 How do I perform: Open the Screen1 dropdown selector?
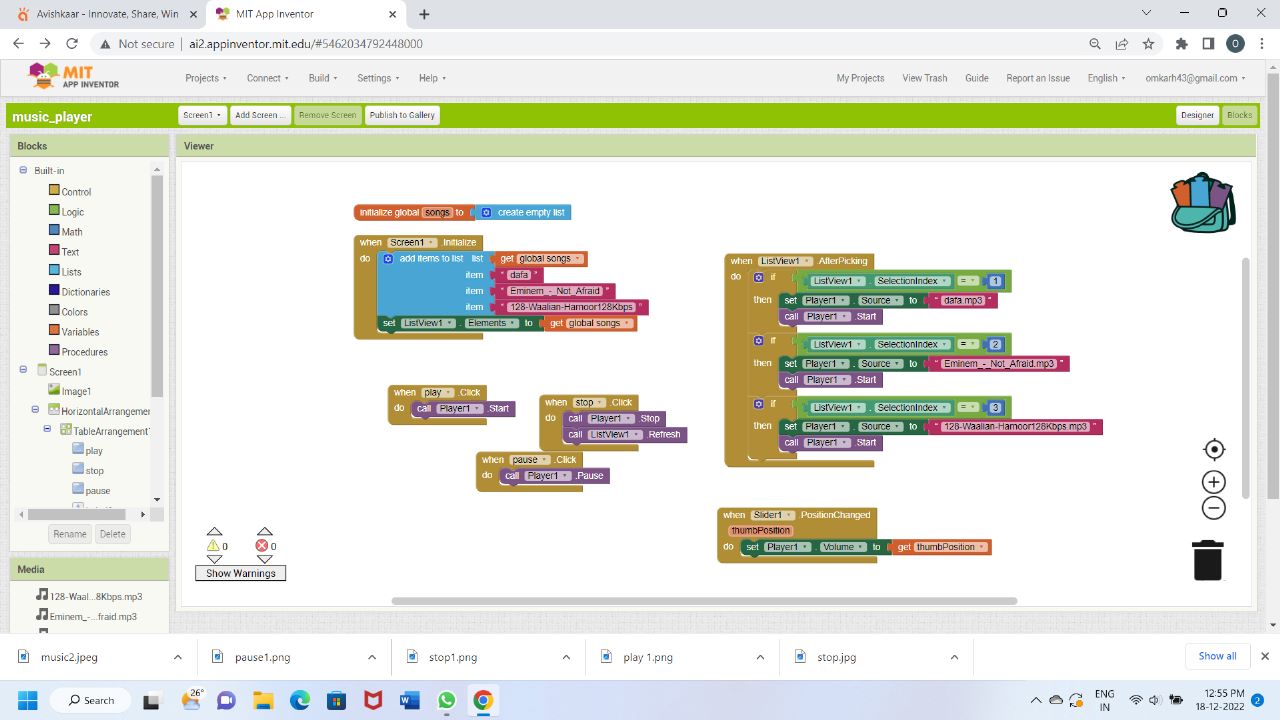pos(202,115)
